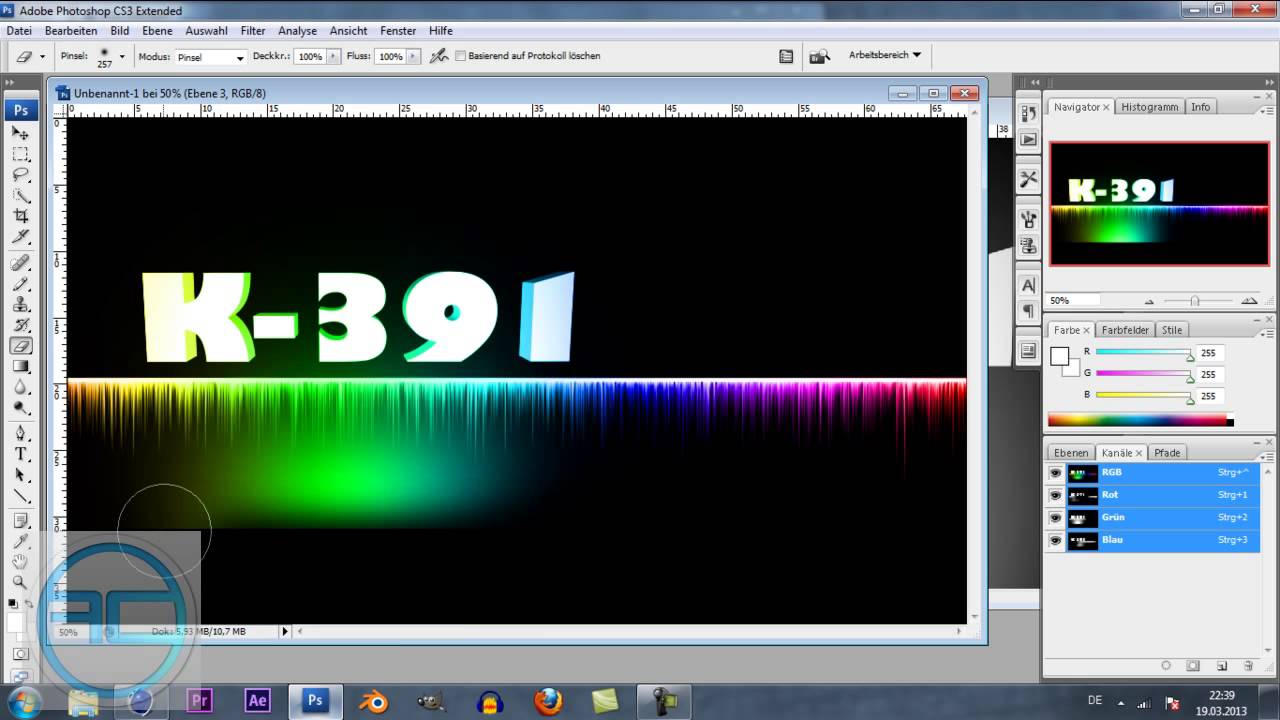
Task: Hide the RGB channel visibility eye
Action: (1055, 473)
